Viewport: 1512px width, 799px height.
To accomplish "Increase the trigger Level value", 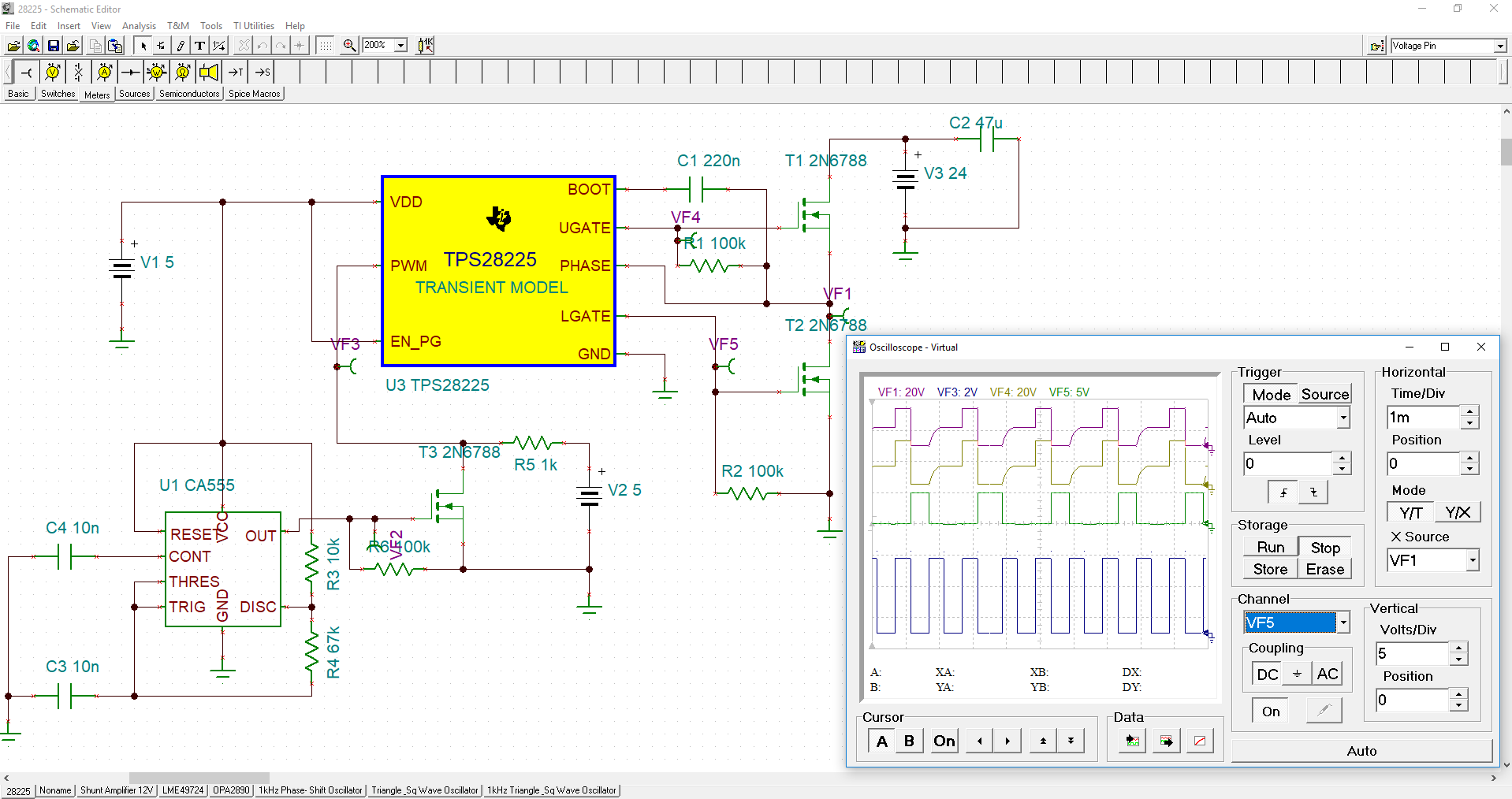I will click(1342, 458).
